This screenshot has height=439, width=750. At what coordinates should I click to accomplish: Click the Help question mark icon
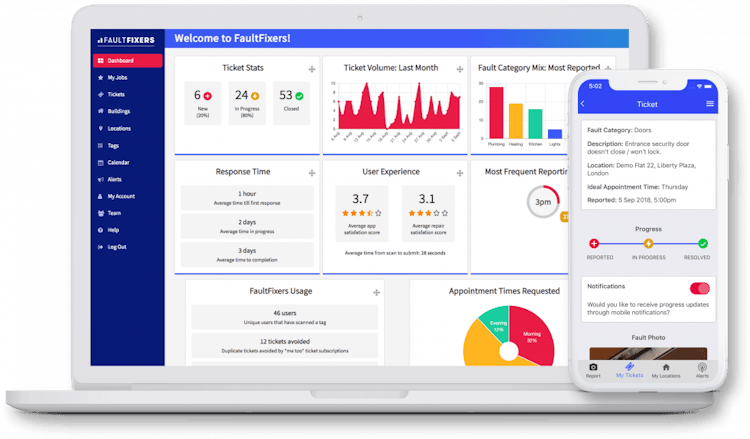pyautogui.click(x=100, y=230)
